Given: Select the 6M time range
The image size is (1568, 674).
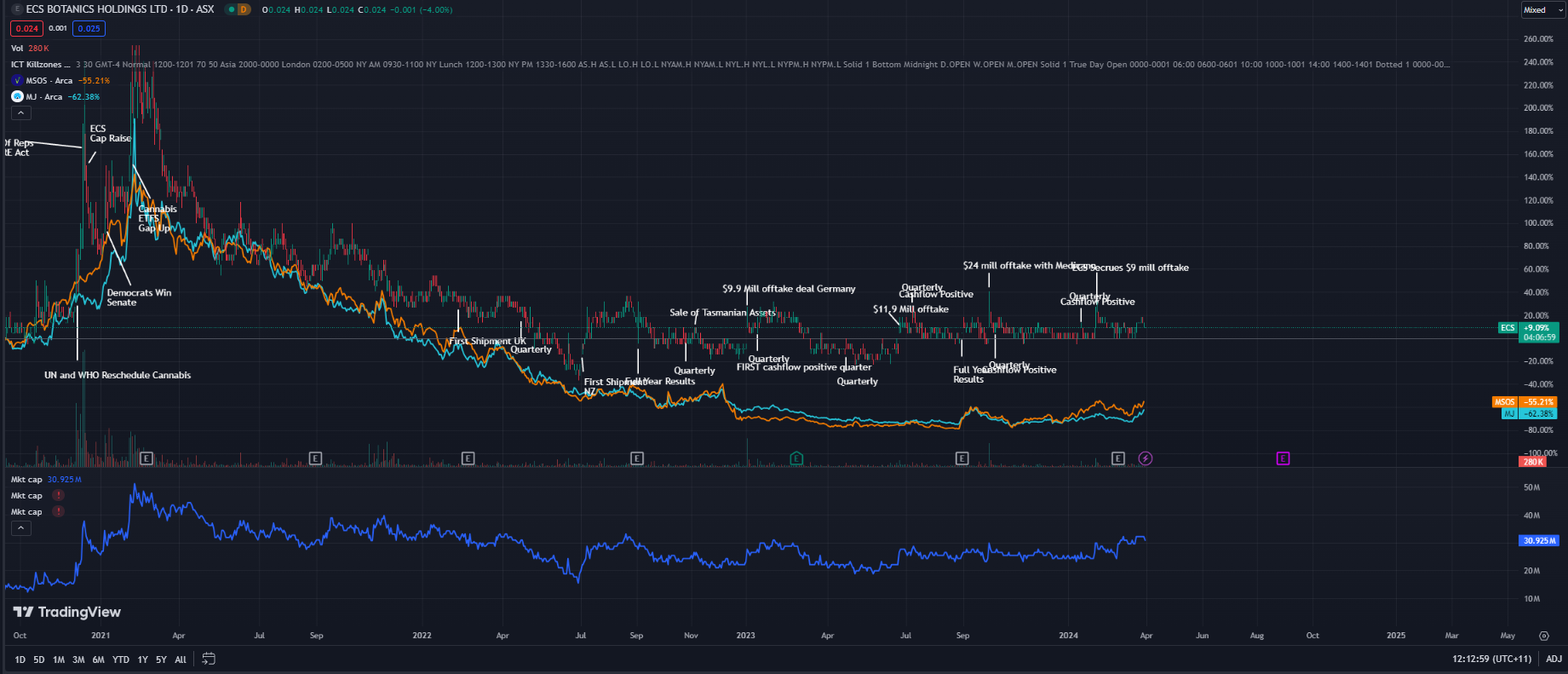Looking at the screenshot, I should (x=99, y=660).
